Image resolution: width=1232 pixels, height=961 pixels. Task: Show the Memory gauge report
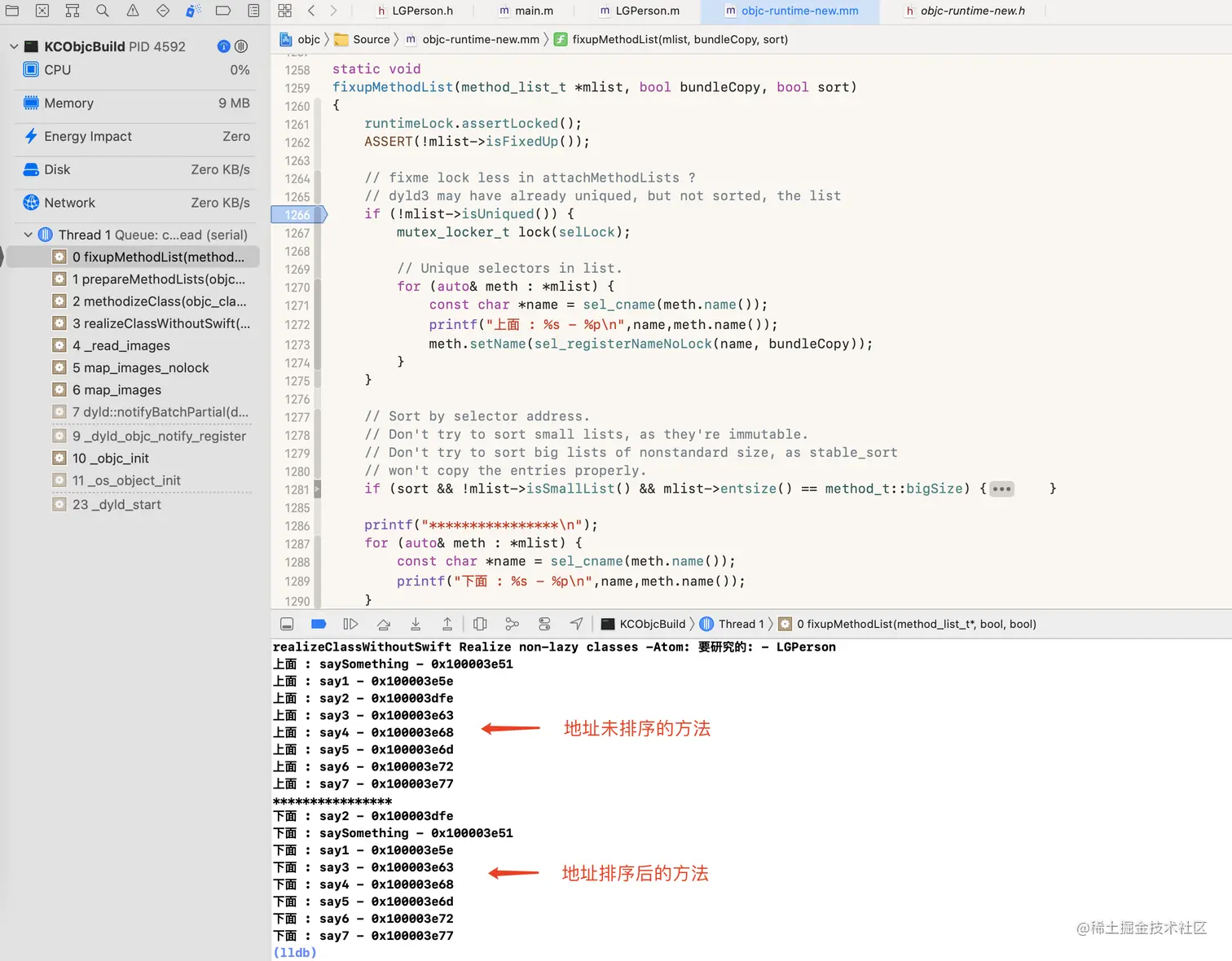(x=135, y=103)
